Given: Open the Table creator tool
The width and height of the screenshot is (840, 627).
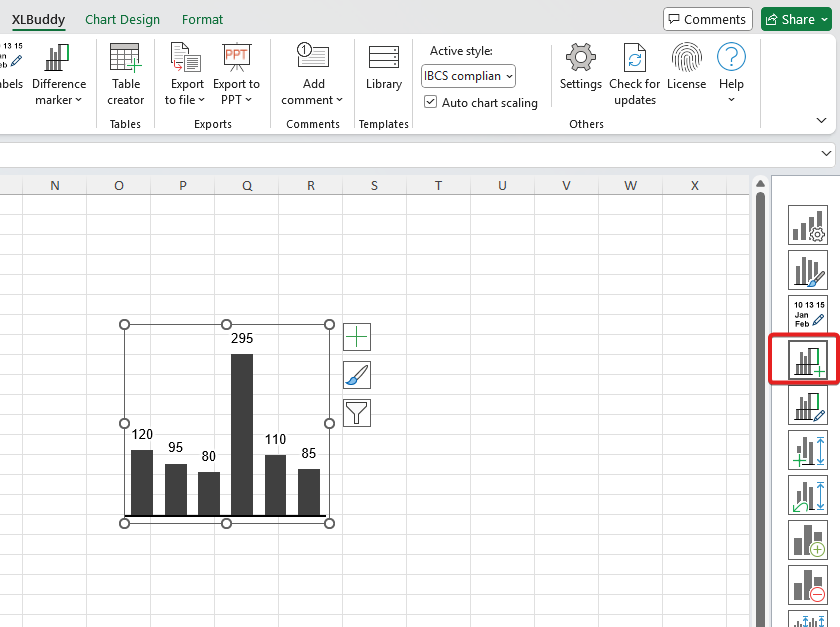Looking at the screenshot, I should (x=125, y=74).
